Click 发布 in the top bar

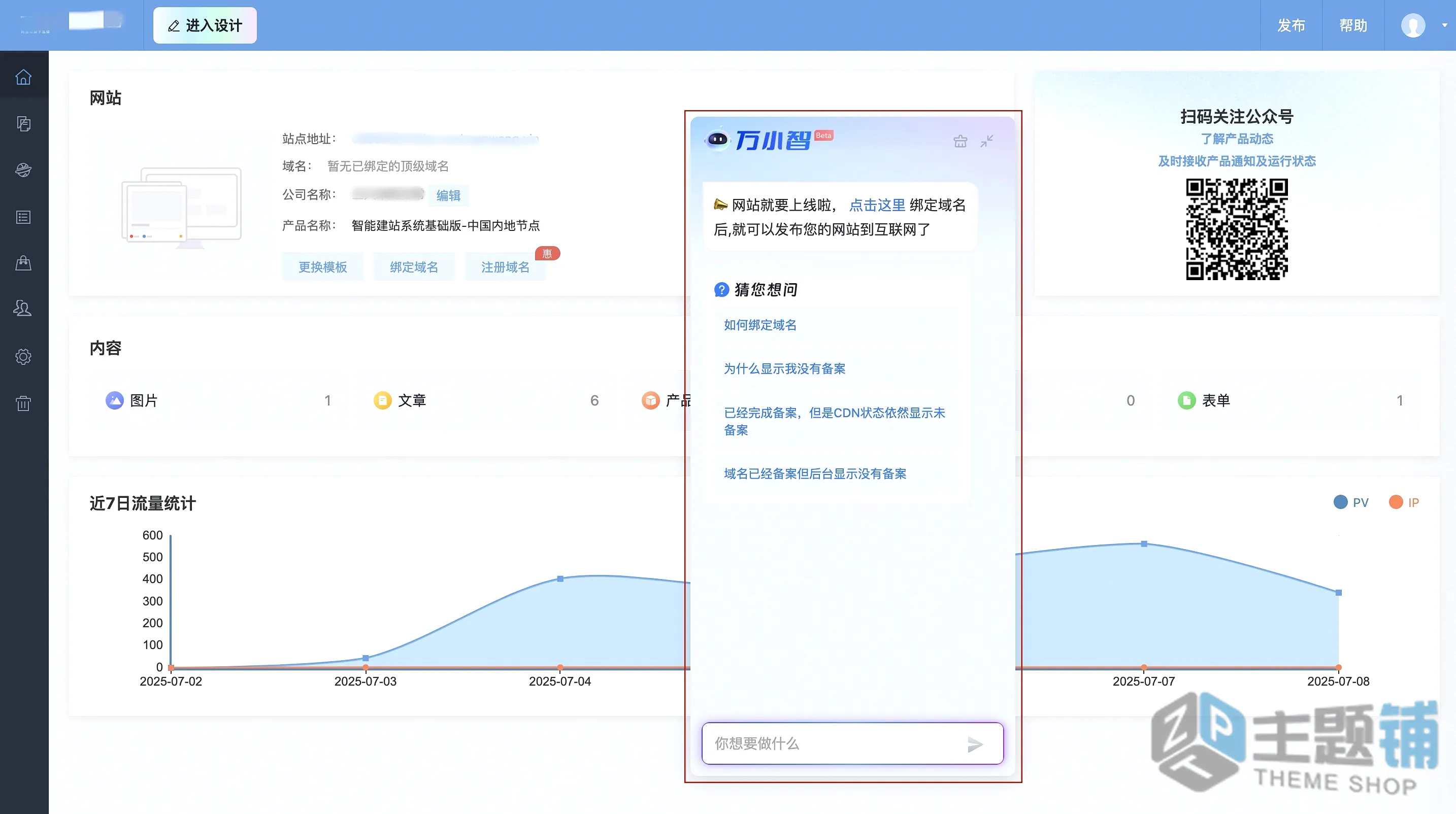tap(1291, 25)
